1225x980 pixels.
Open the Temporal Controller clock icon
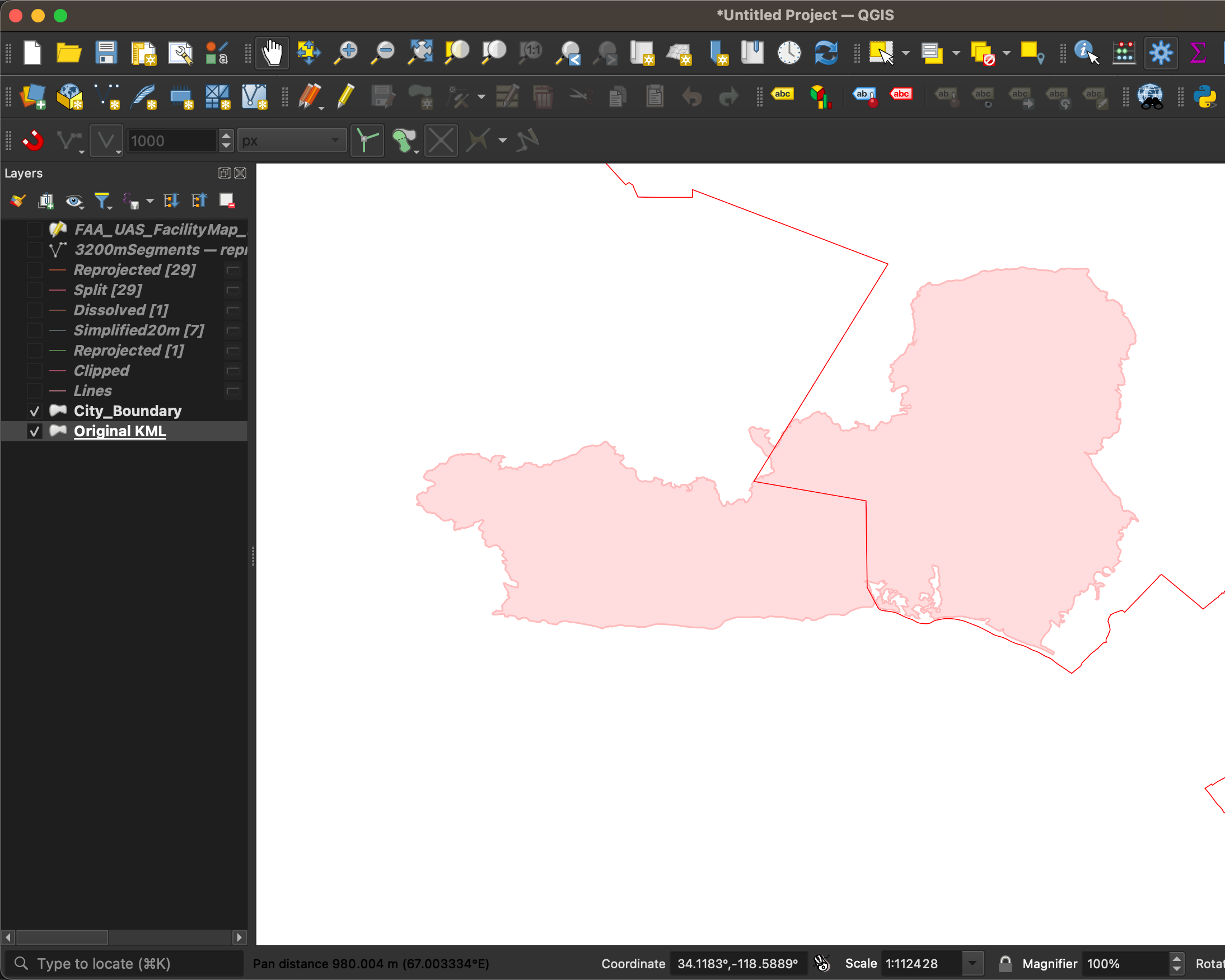point(789,53)
